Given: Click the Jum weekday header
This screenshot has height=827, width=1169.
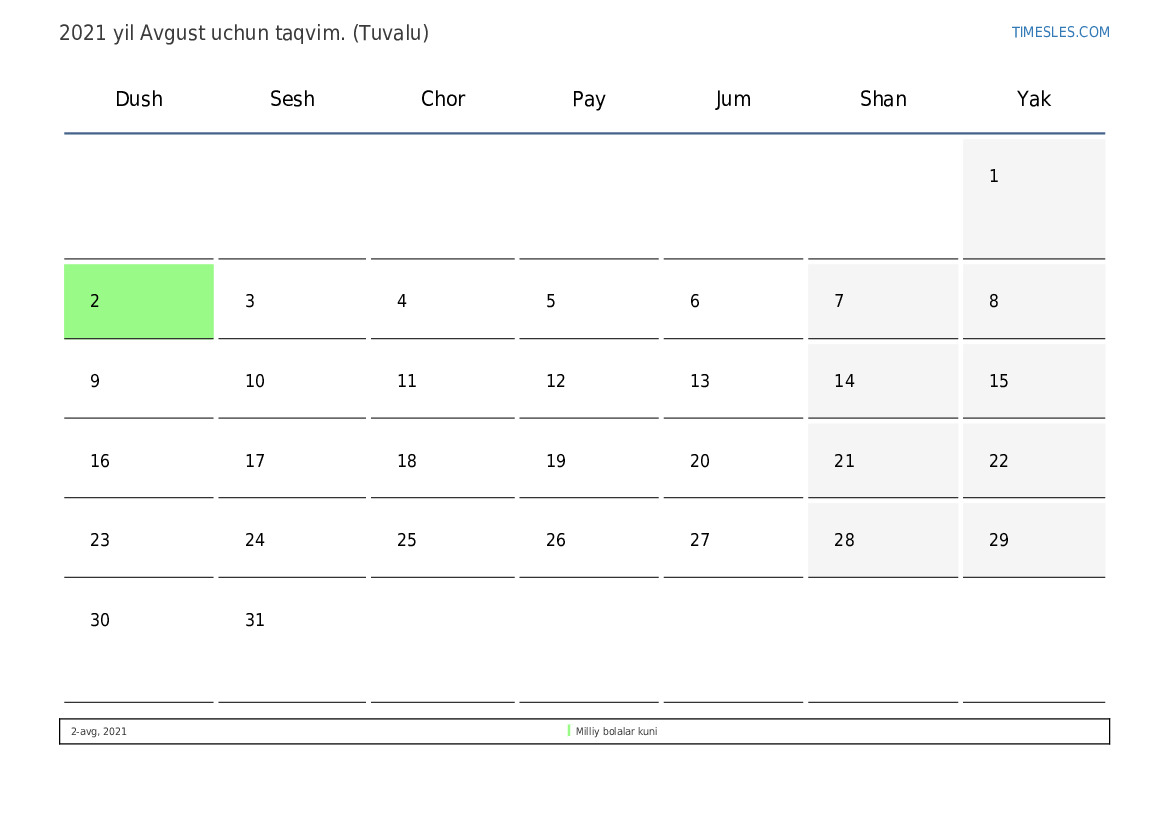Looking at the screenshot, I should 733,99.
